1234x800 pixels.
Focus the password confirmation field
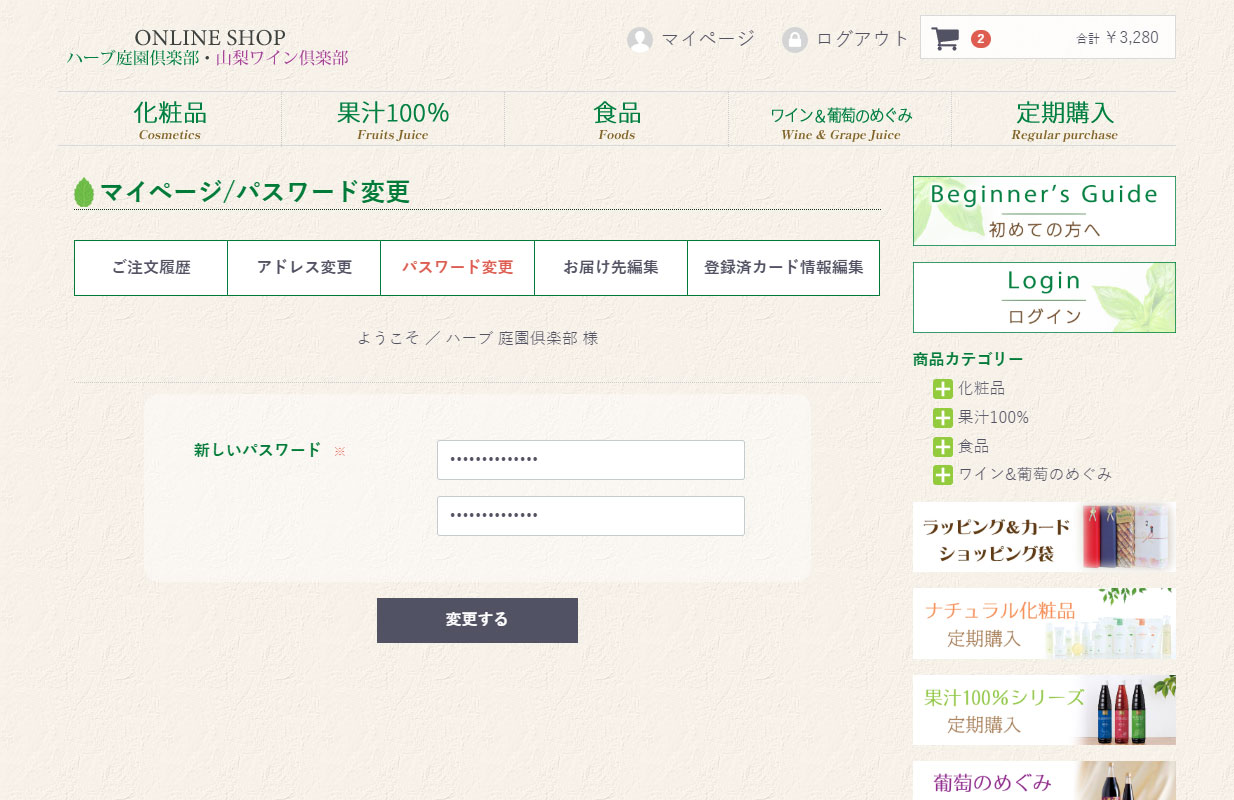tap(590, 516)
